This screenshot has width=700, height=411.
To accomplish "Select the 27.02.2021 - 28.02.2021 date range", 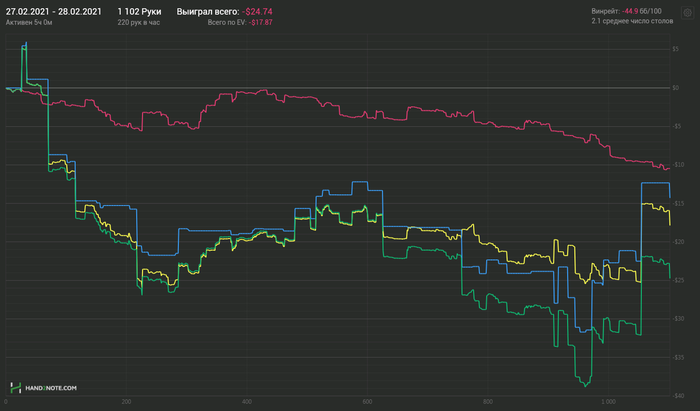I will point(54,12).
